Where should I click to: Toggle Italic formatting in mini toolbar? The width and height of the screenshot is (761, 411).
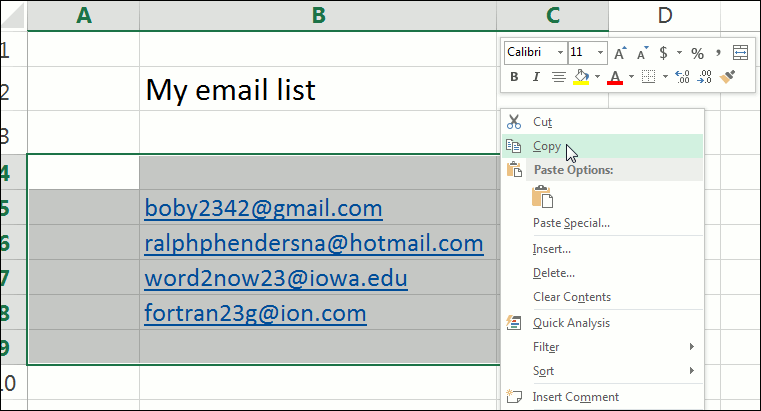click(x=536, y=77)
